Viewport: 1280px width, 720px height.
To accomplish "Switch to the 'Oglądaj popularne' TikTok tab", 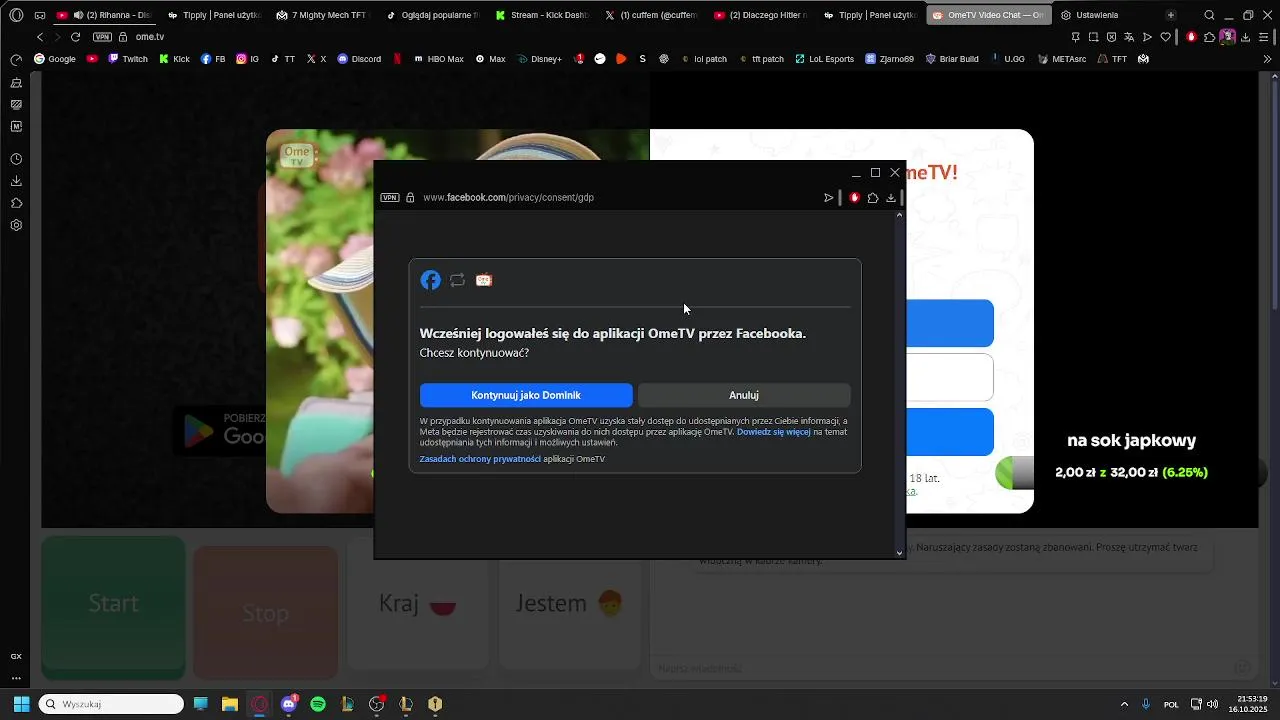I will click(432, 15).
